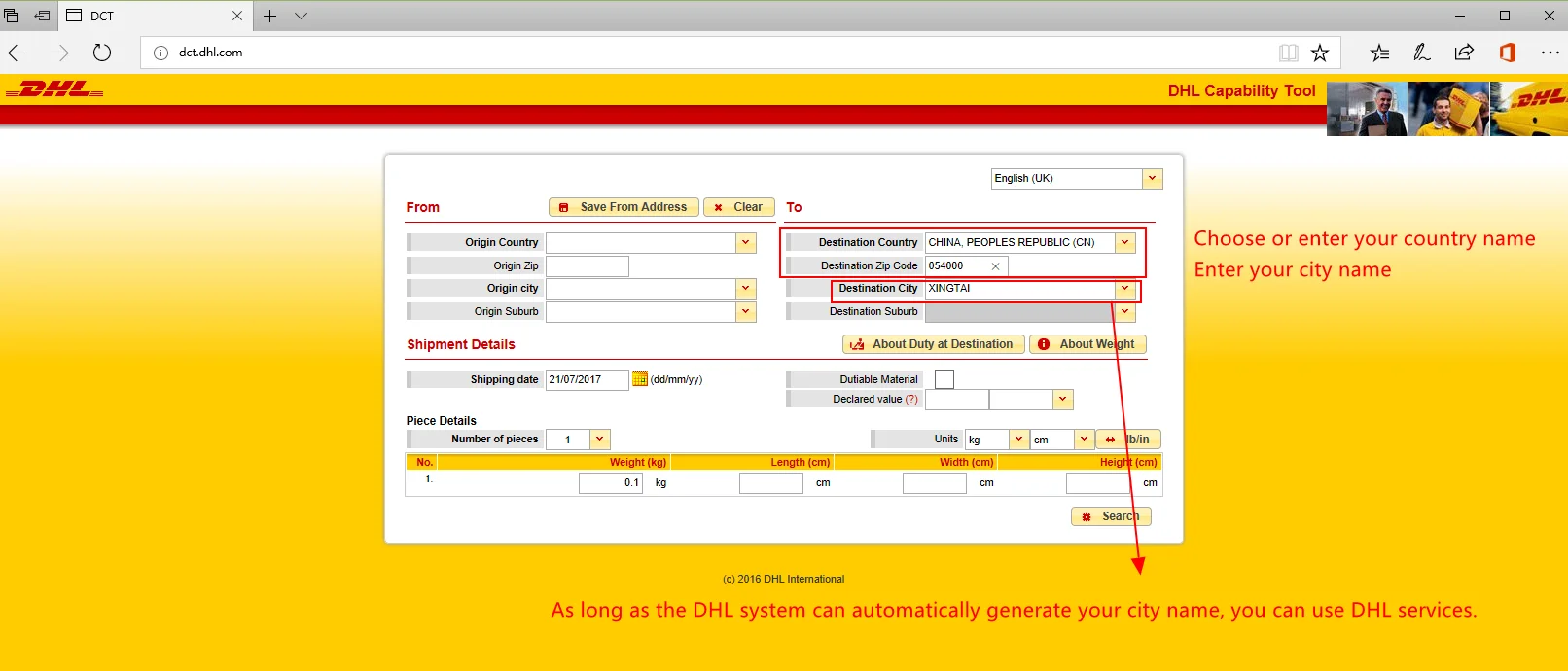The image size is (1568, 671).
Task: Open the kg weight units dropdown
Action: (x=1018, y=440)
